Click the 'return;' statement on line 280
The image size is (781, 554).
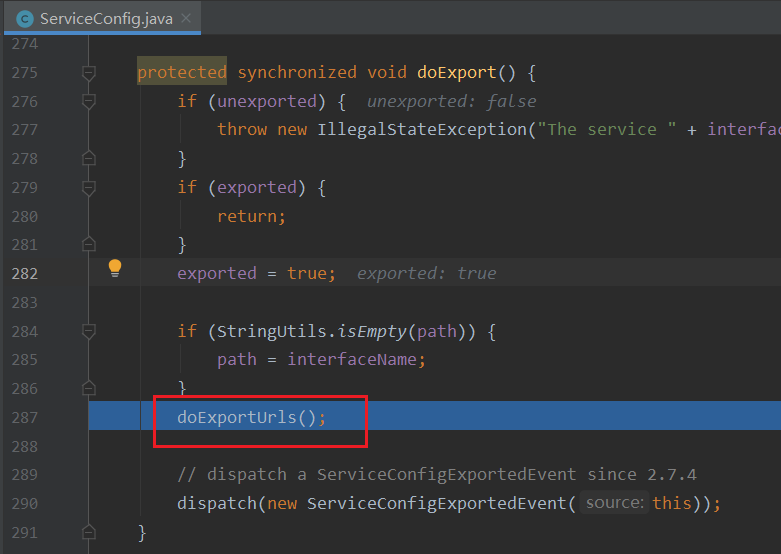pos(252,216)
